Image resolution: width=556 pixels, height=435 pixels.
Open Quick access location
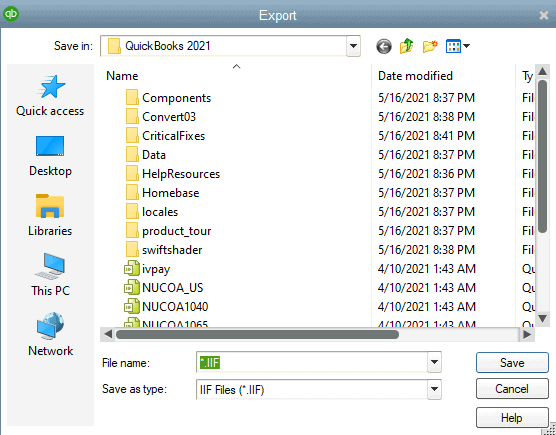[50, 96]
